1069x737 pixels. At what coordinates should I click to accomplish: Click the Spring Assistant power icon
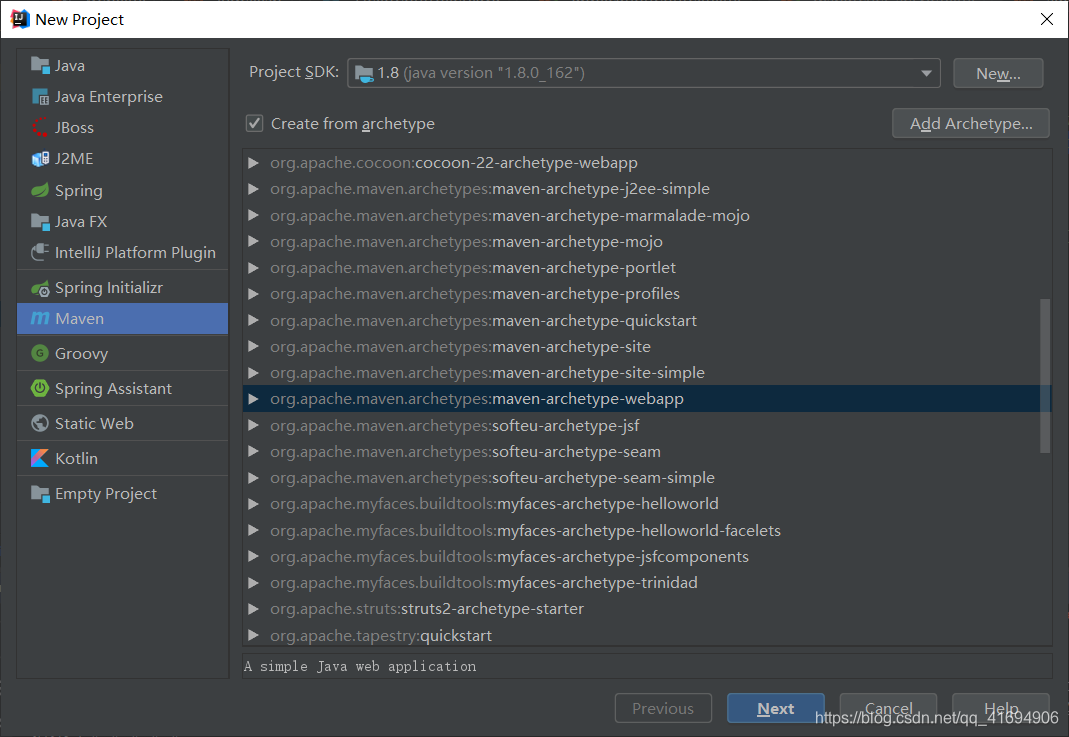pos(40,388)
